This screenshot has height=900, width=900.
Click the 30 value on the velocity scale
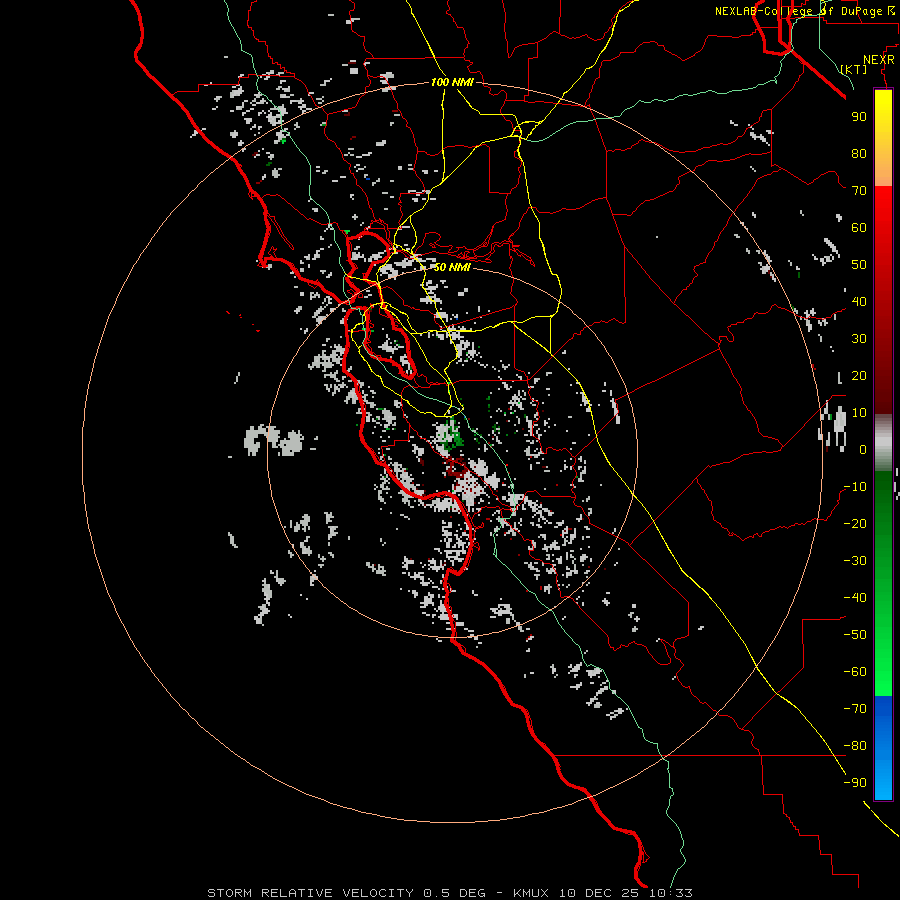859,339
